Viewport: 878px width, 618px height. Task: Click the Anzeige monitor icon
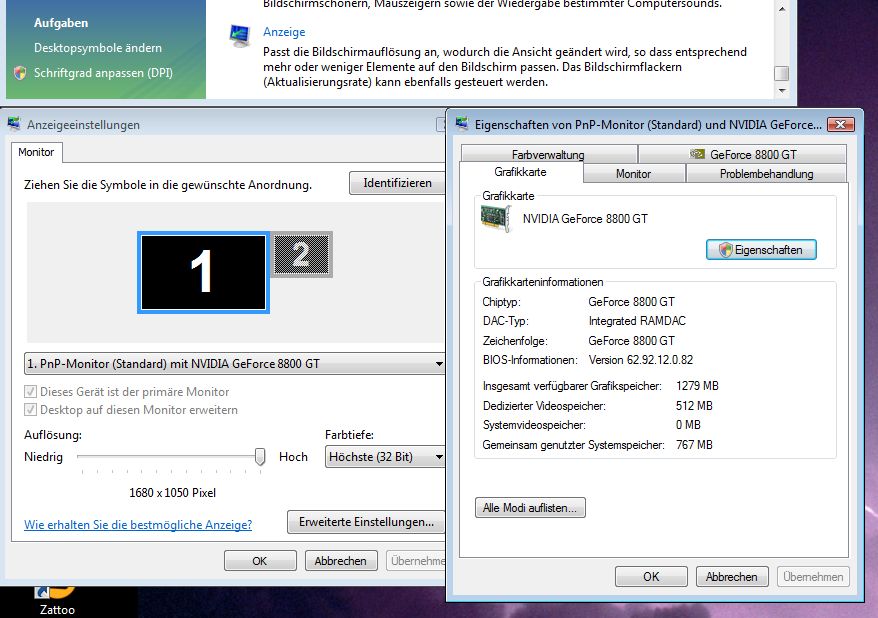coord(240,37)
